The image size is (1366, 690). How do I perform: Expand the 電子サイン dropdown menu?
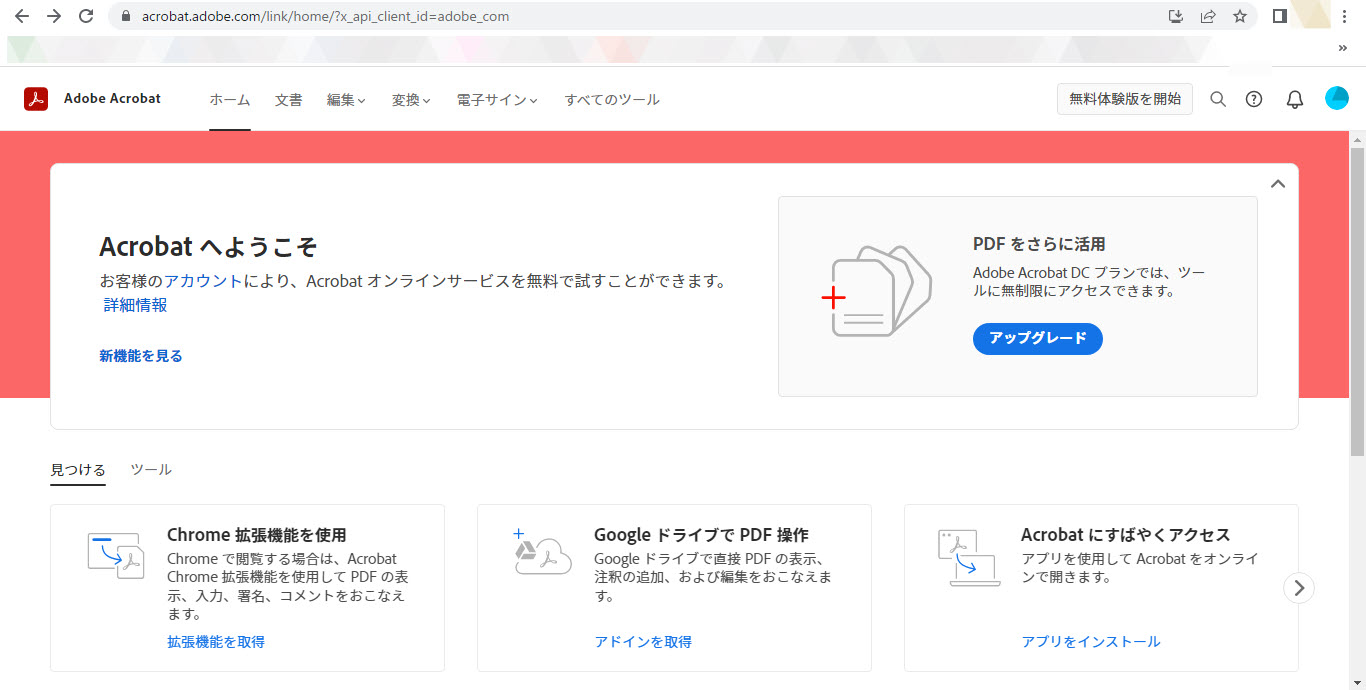(x=497, y=100)
